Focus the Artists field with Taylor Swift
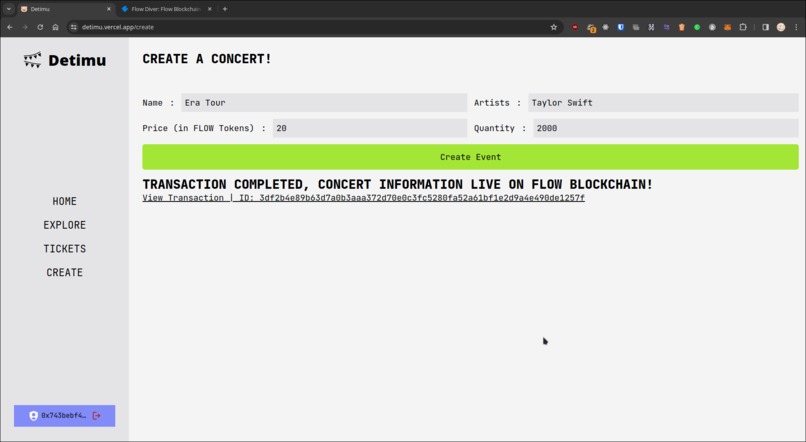The height and width of the screenshot is (442, 806). pyautogui.click(x=663, y=103)
